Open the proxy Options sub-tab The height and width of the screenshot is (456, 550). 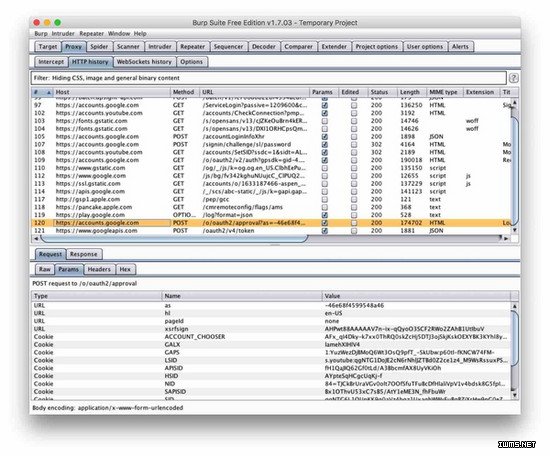(192, 62)
